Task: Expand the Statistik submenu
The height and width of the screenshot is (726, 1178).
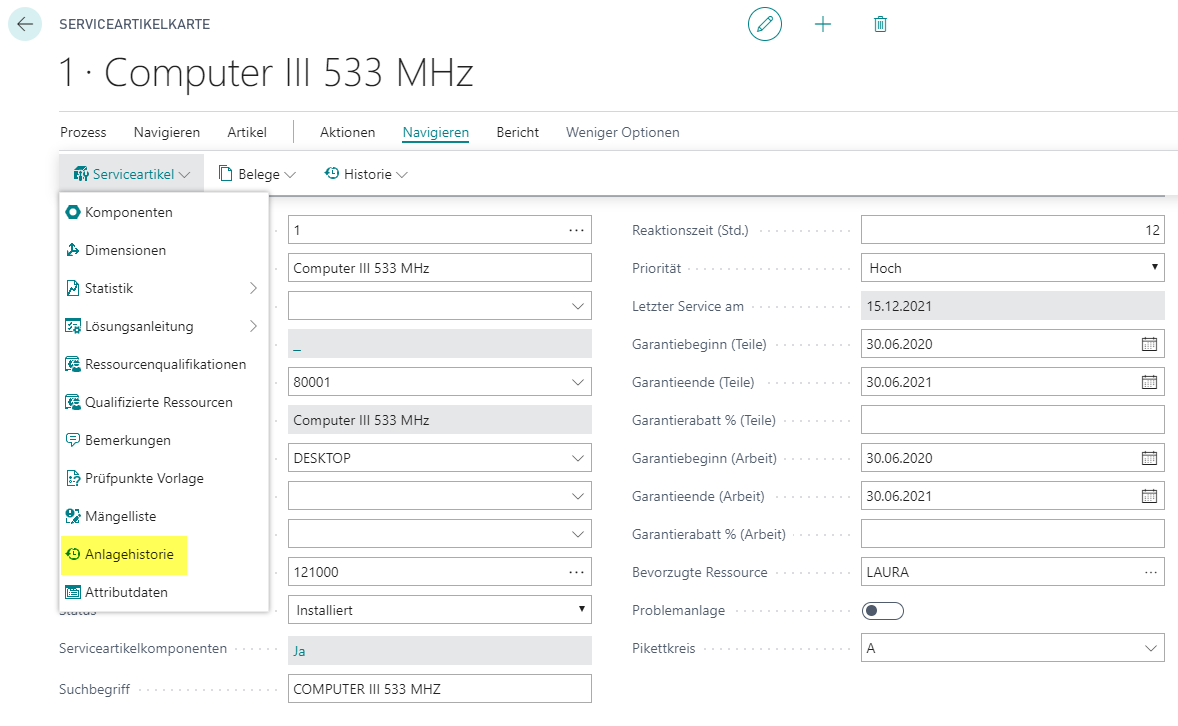Action: point(253,289)
